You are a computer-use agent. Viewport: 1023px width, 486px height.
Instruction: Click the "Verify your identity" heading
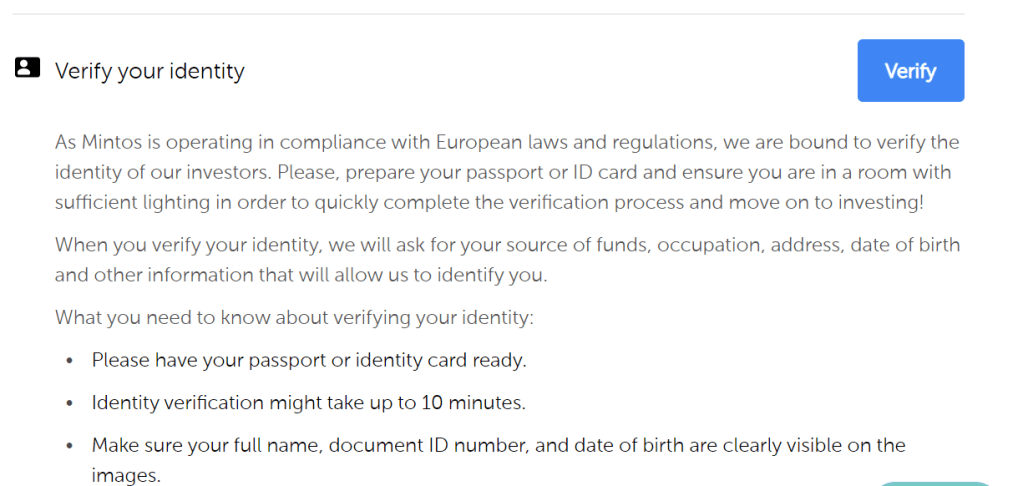click(x=150, y=71)
